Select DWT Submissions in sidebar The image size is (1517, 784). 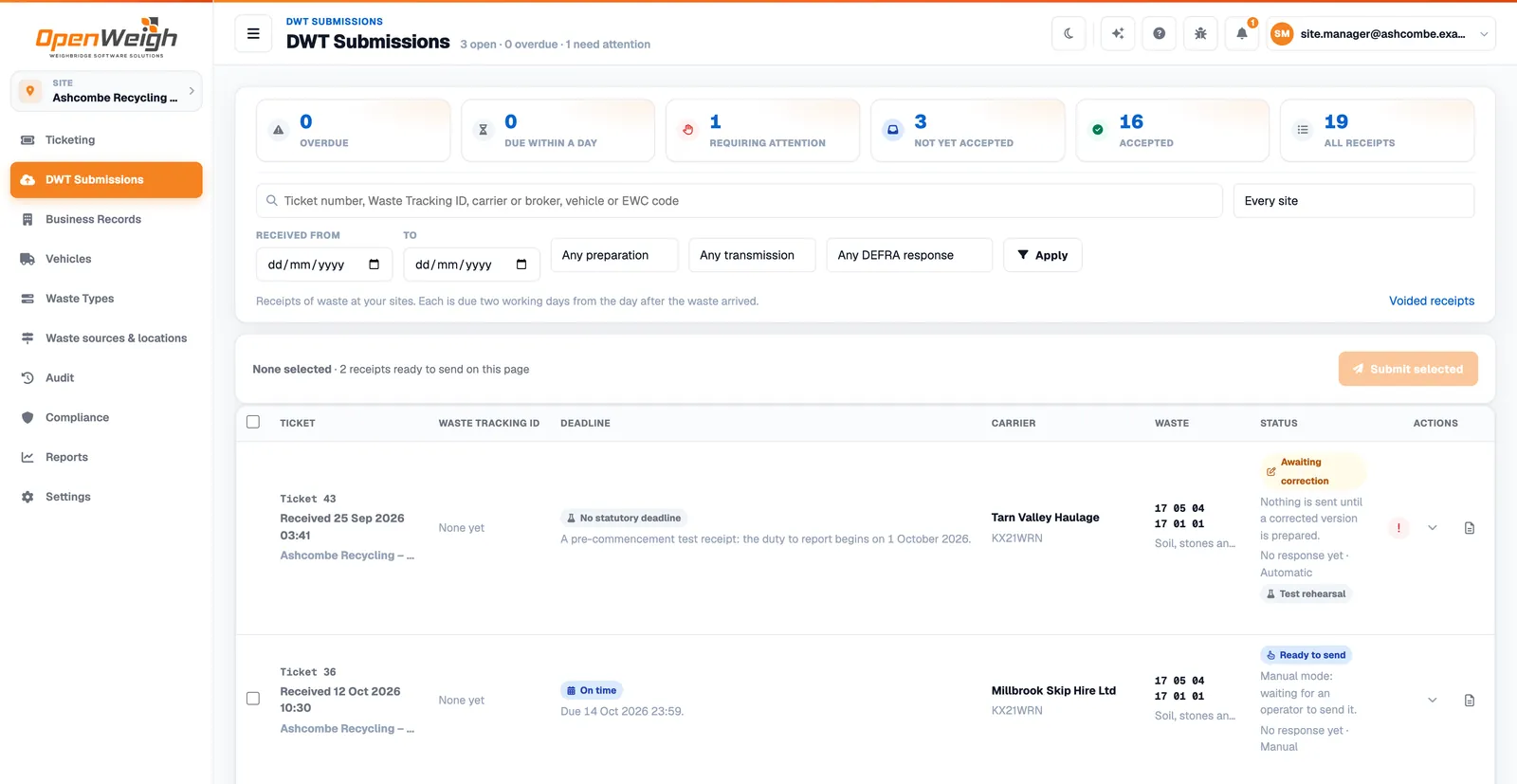[x=106, y=180]
